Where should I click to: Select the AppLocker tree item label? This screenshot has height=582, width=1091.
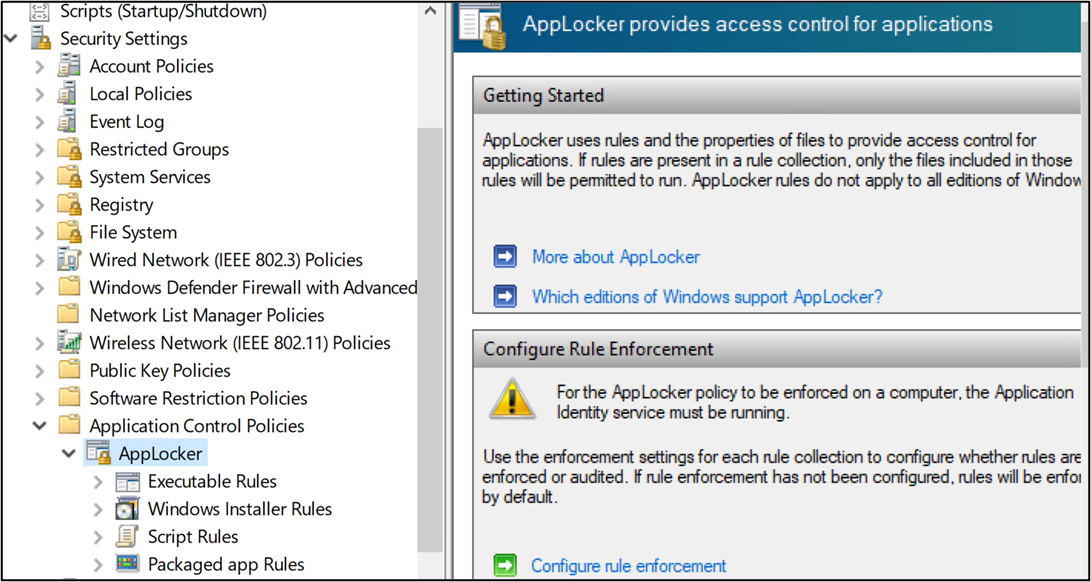click(161, 454)
